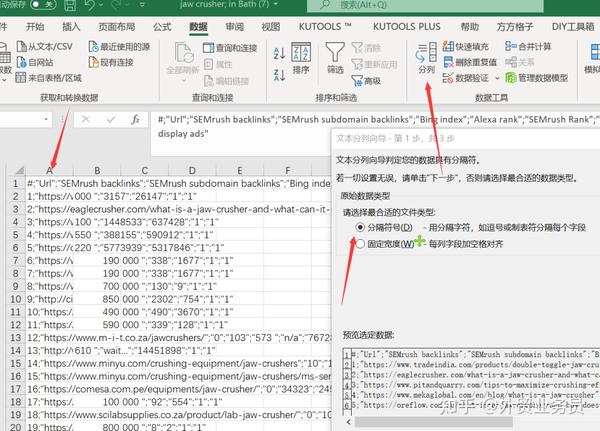Open the 方方格子 ribbon tab
The image size is (600, 431).
coord(515,26)
